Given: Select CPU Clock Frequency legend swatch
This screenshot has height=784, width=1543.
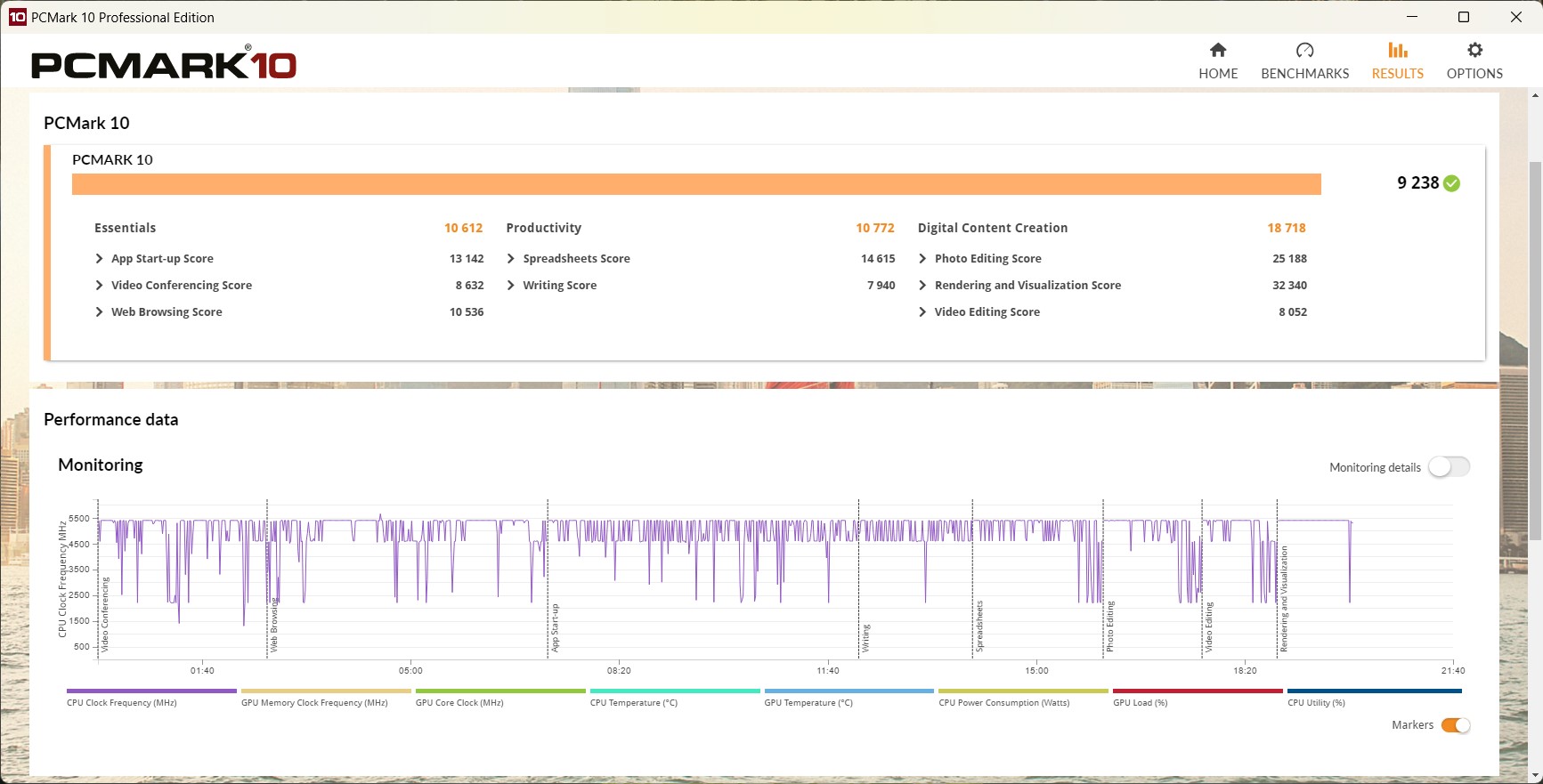Looking at the screenshot, I should point(151,691).
